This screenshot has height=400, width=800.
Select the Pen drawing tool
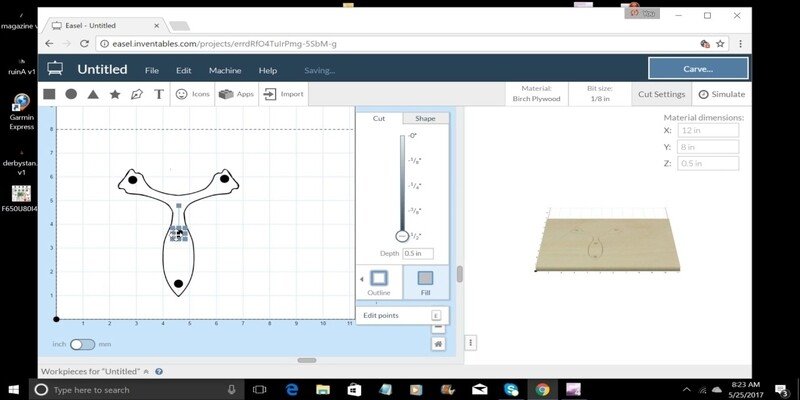click(137, 94)
